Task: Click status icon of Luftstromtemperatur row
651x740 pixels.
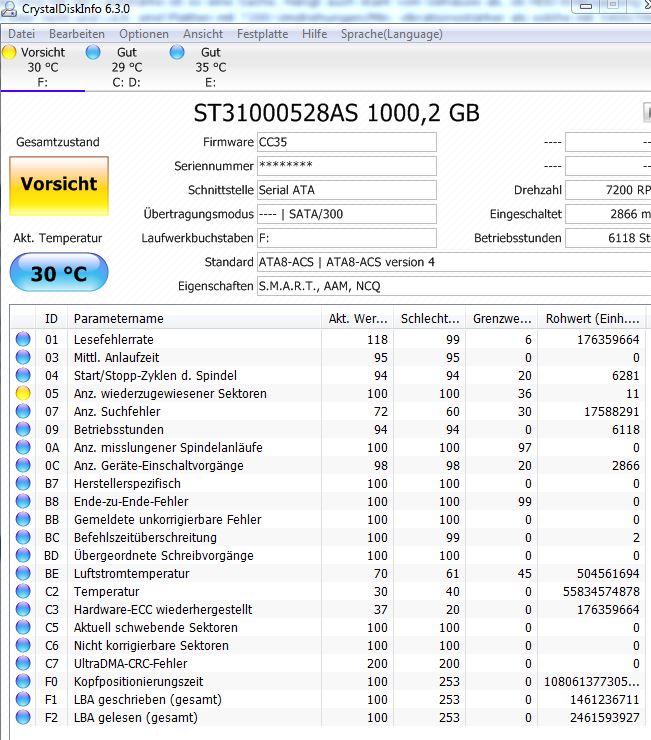Action: [x=23, y=573]
